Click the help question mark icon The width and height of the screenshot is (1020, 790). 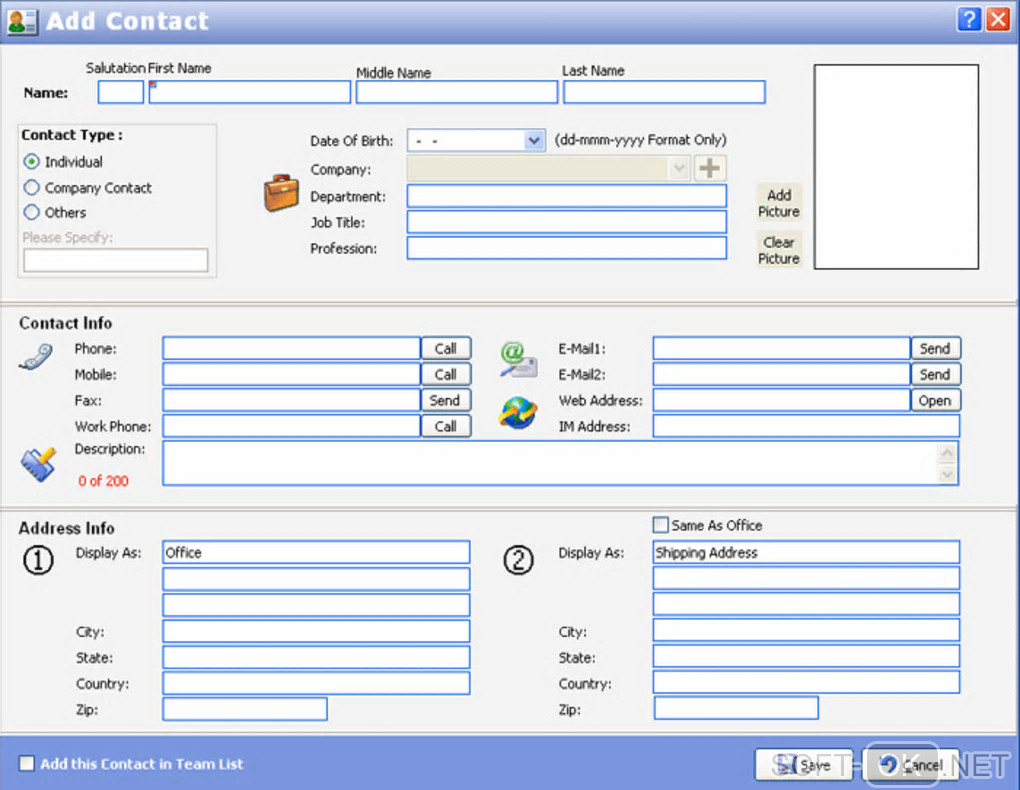tap(969, 20)
